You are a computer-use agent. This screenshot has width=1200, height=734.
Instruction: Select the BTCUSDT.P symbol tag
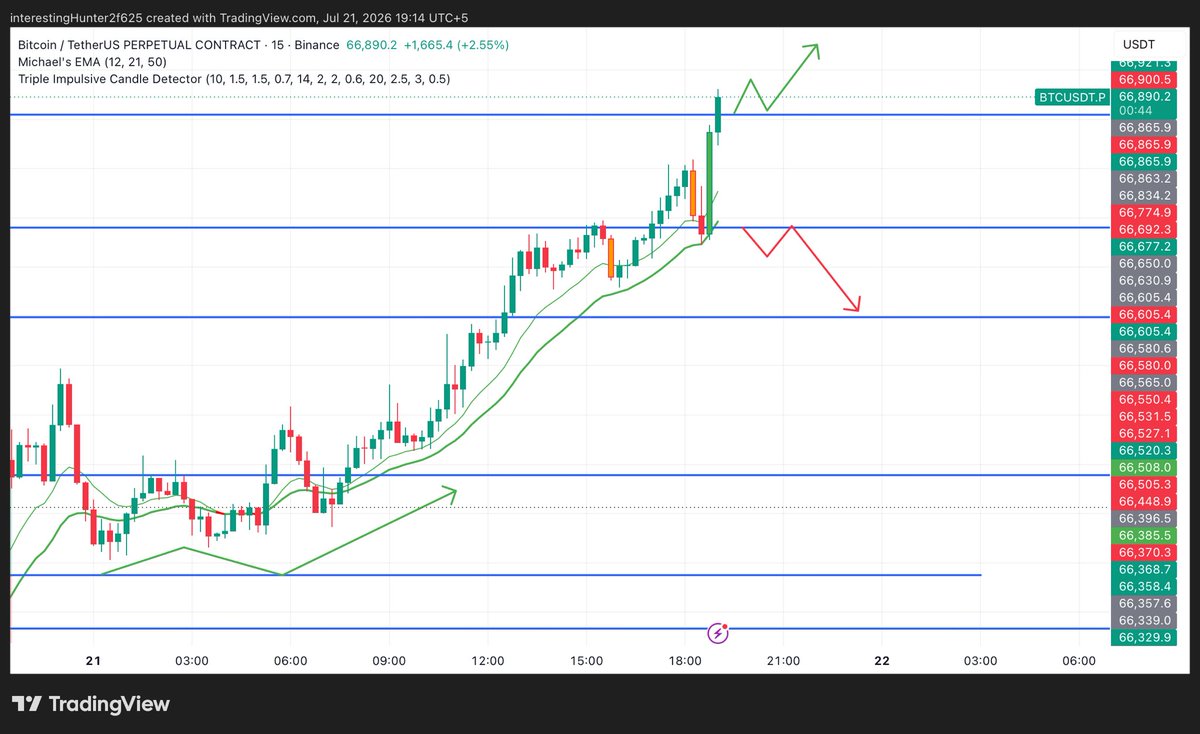click(1073, 97)
